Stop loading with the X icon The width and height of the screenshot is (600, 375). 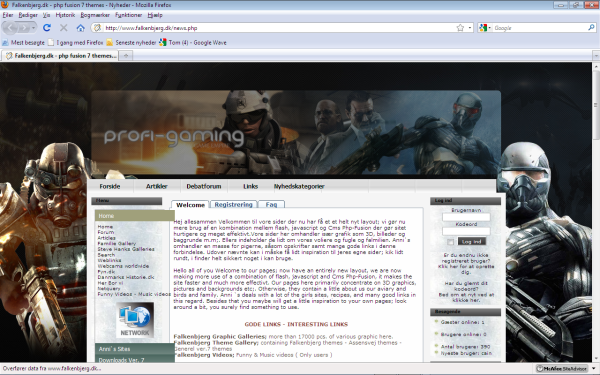[64, 28]
